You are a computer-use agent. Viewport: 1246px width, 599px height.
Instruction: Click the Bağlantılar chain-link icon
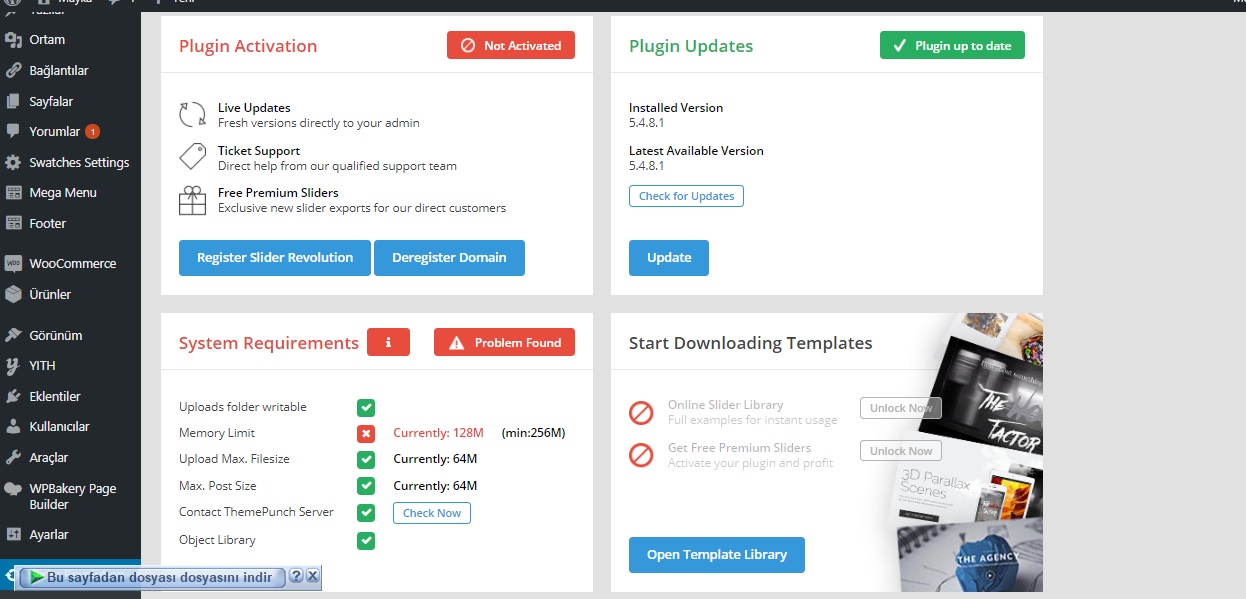tap(13, 71)
